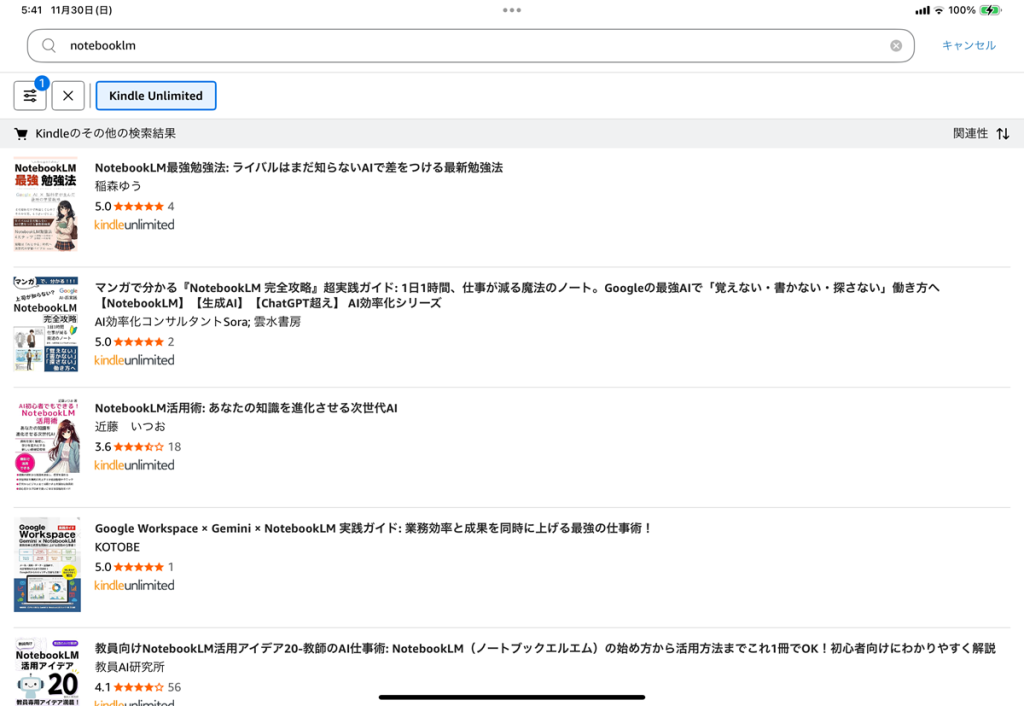Open the 関連性 sort order dropdown
Screen dimensions: 1024x706
(969, 133)
